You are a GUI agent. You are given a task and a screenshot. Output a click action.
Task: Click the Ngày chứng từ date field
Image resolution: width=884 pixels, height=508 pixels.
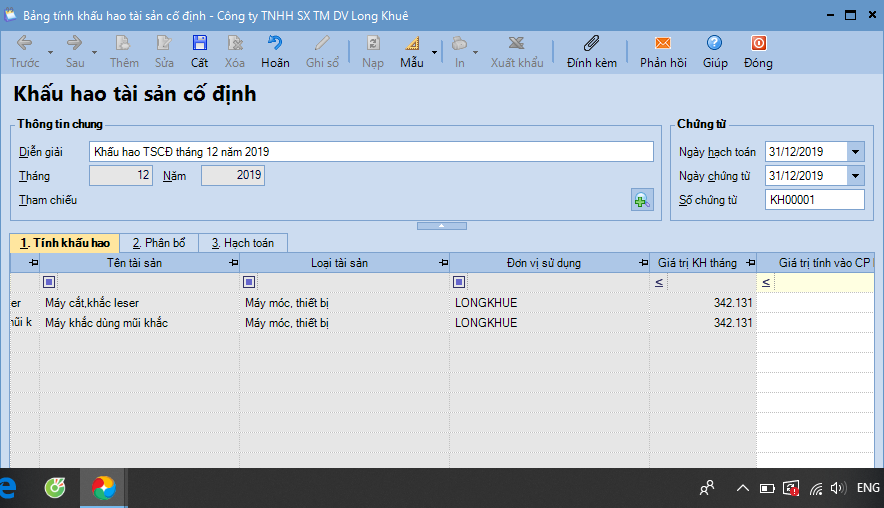(806, 176)
